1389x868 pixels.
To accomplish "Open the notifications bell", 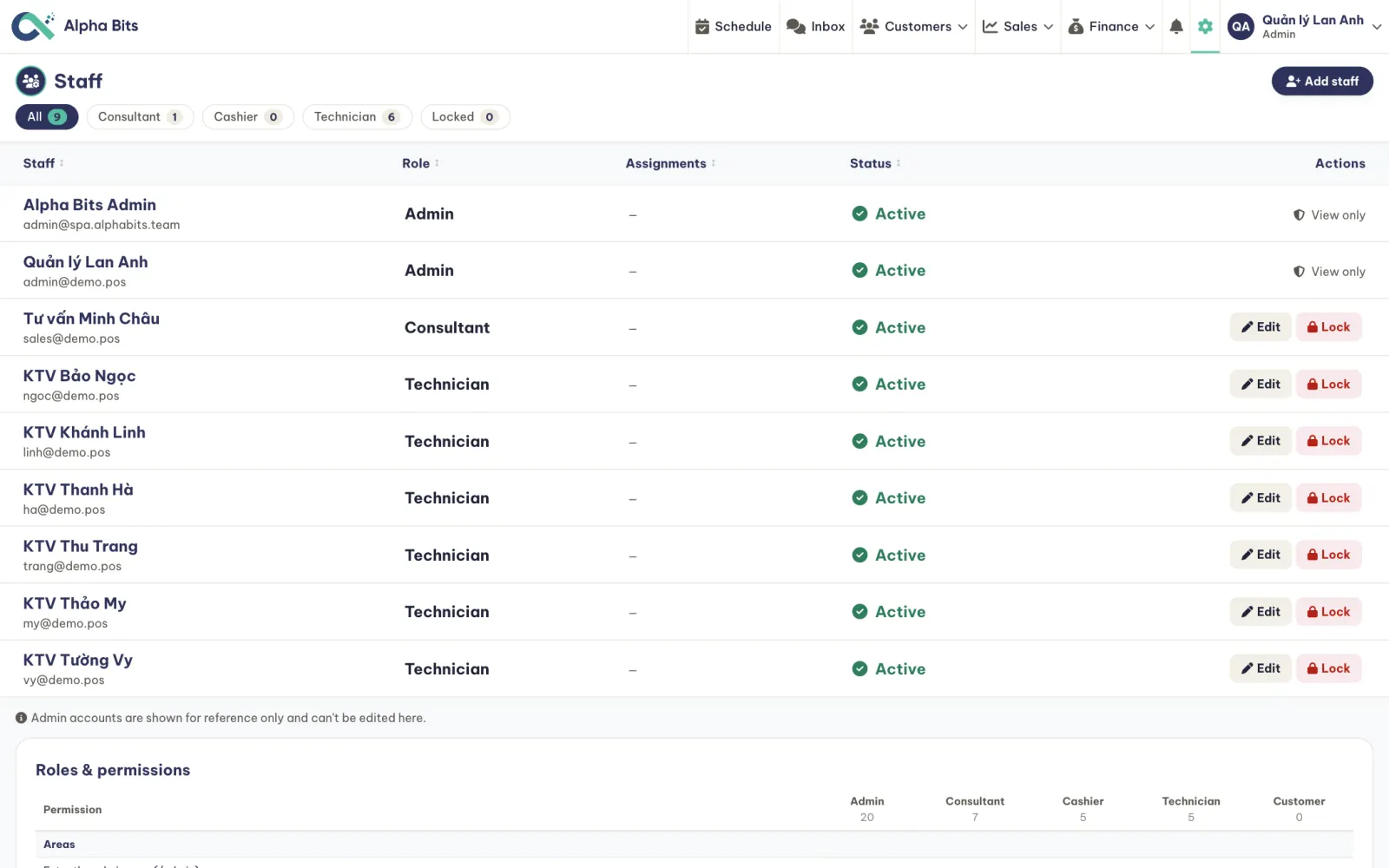I will pos(1176,27).
